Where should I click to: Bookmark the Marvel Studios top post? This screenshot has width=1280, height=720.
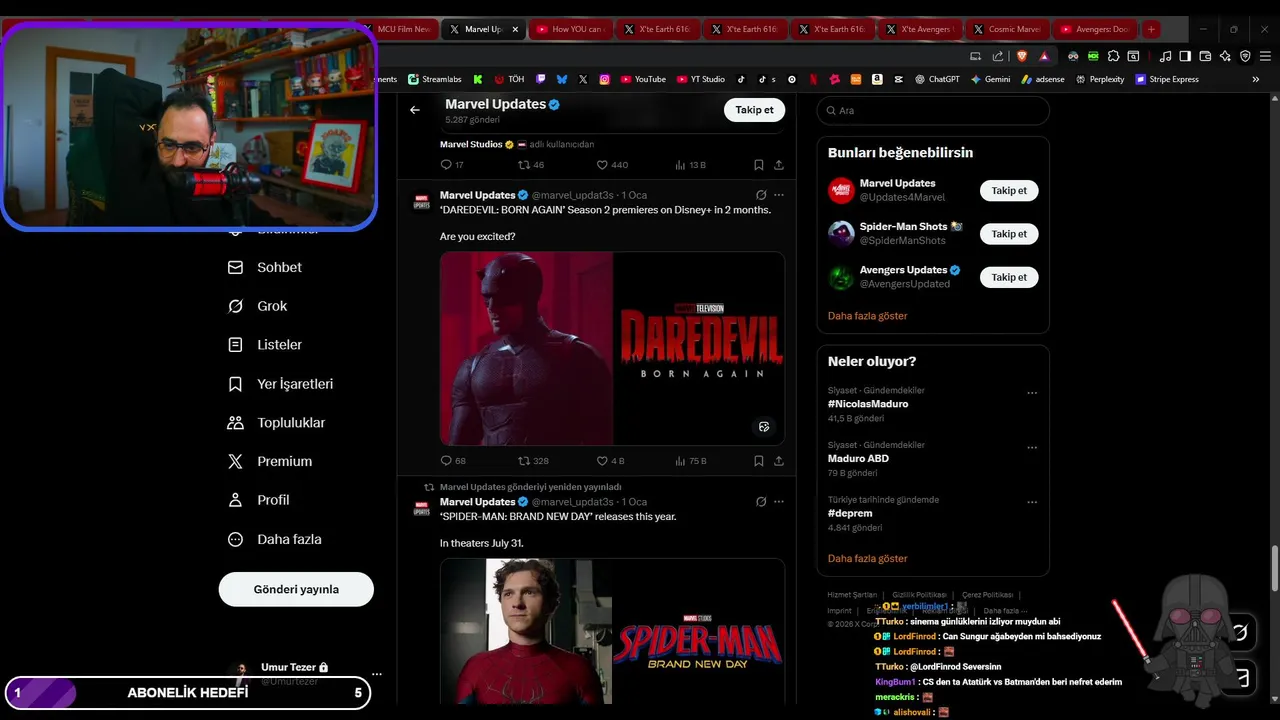[759, 165]
